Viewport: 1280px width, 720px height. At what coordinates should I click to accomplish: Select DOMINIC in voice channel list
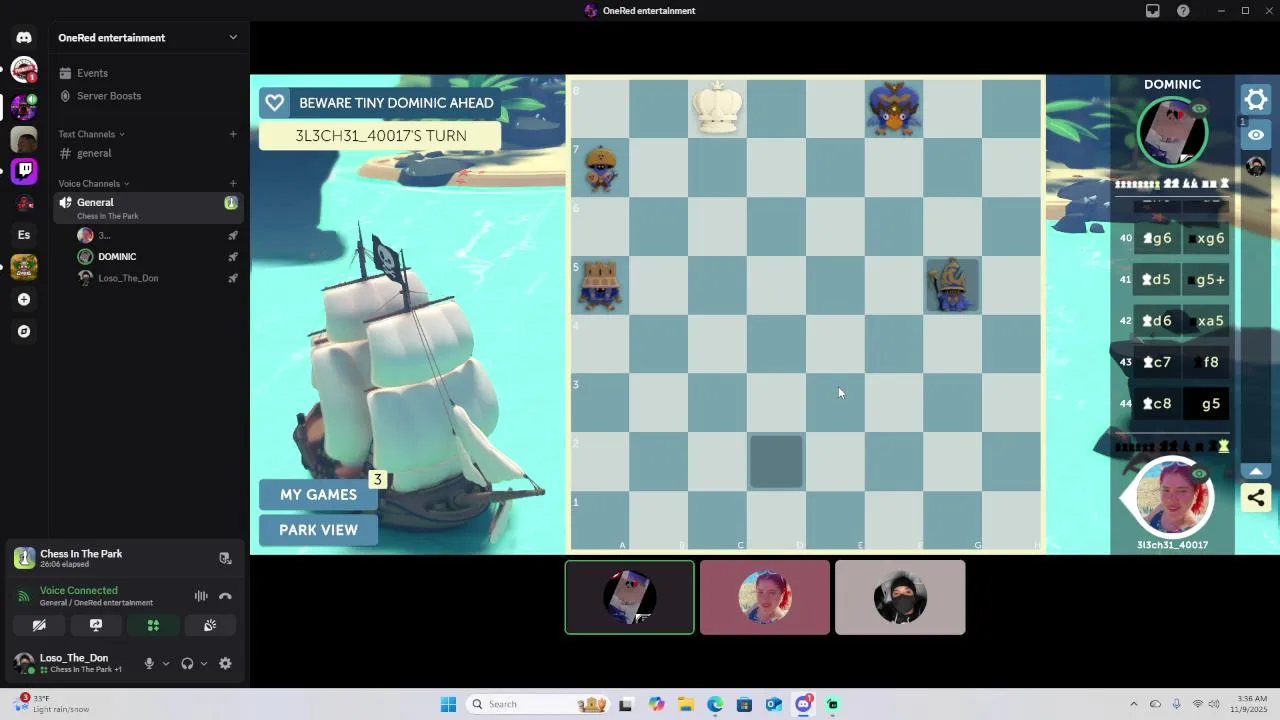click(x=156, y=257)
